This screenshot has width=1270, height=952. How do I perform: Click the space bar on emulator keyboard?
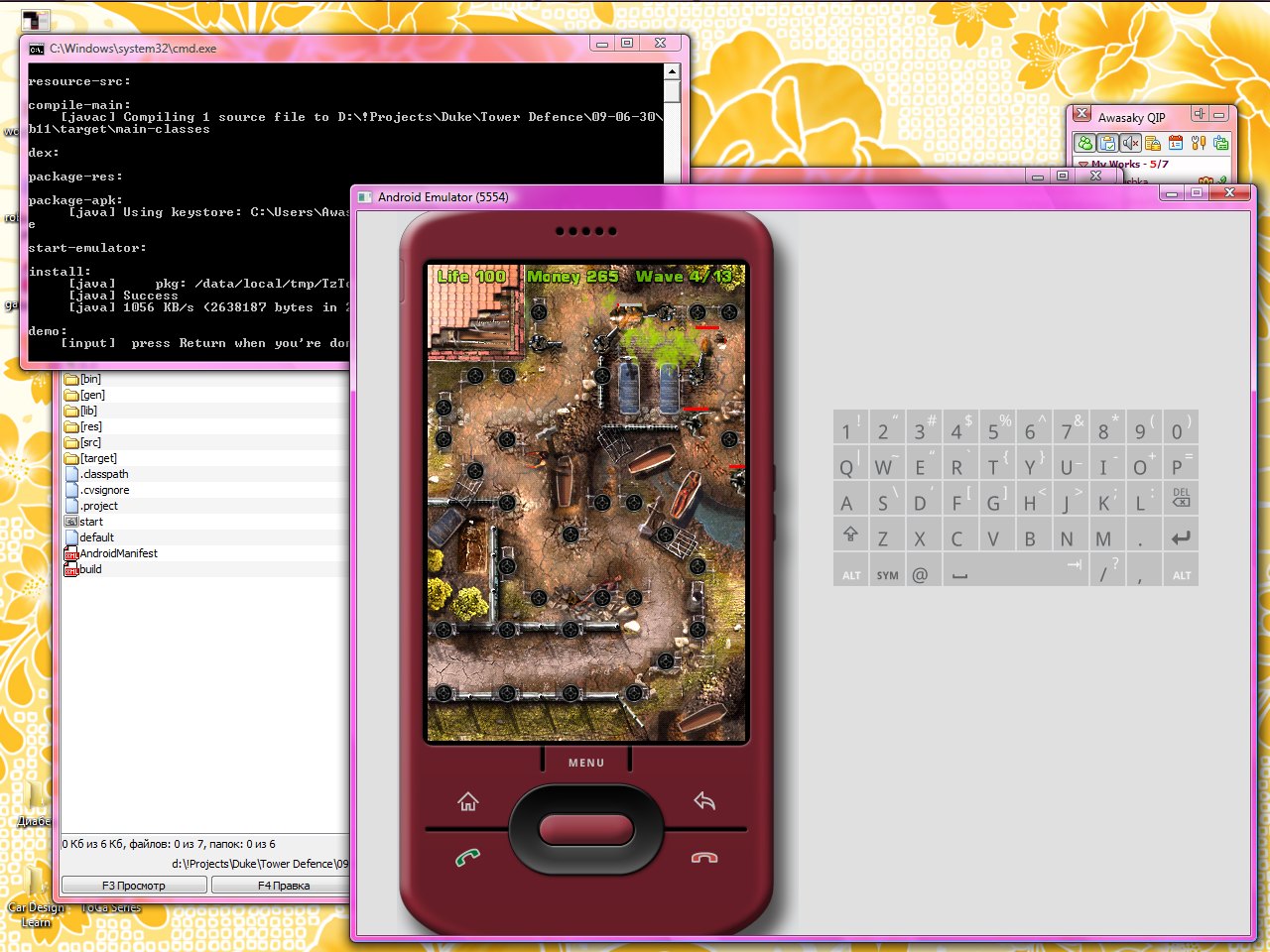click(x=1015, y=571)
